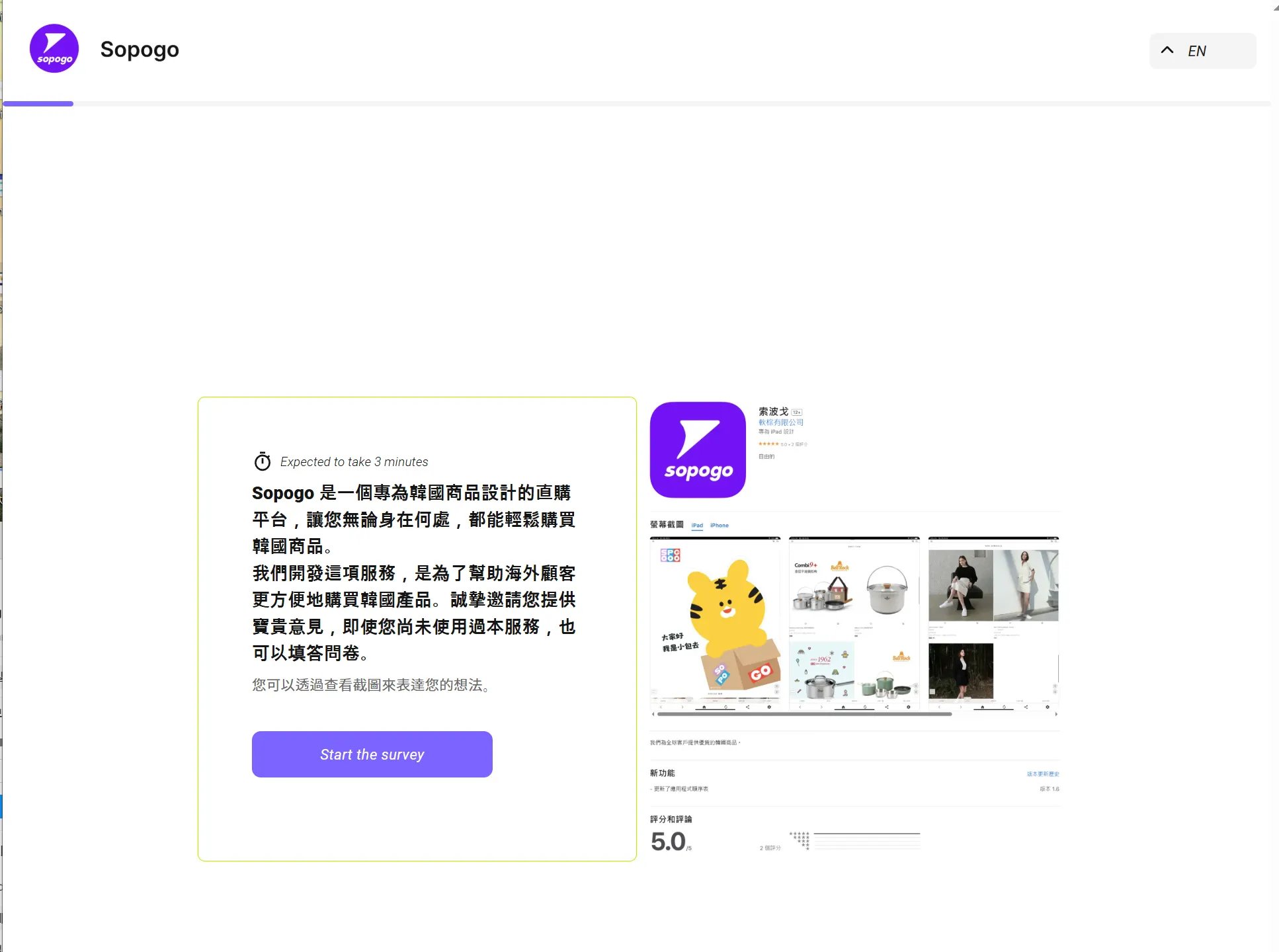This screenshot has width=1279, height=952.
Task: Switch to the iPad screenshots tab
Action: (697, 526)
